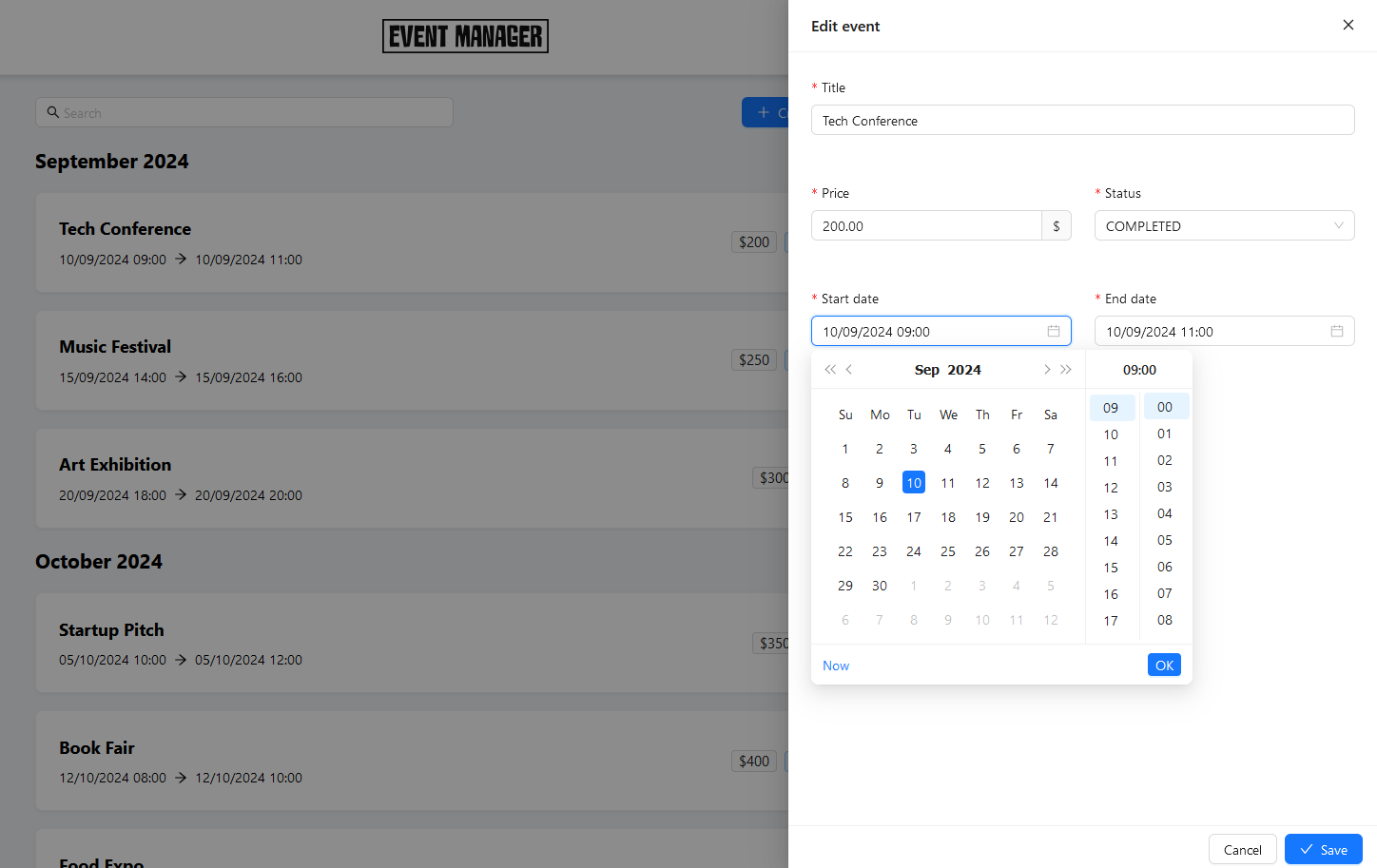1377x868 pixels.
Task: Click the Title input field
Action: 1083,120
